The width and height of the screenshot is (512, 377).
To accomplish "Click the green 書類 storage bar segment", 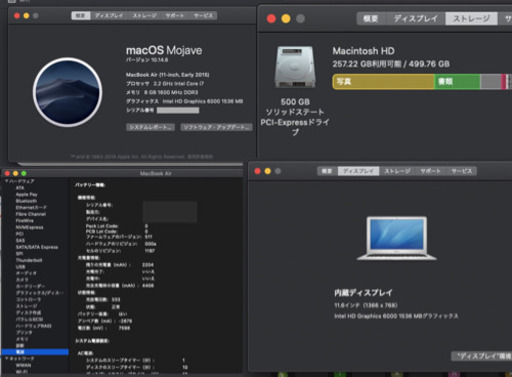I will [457, 82].
